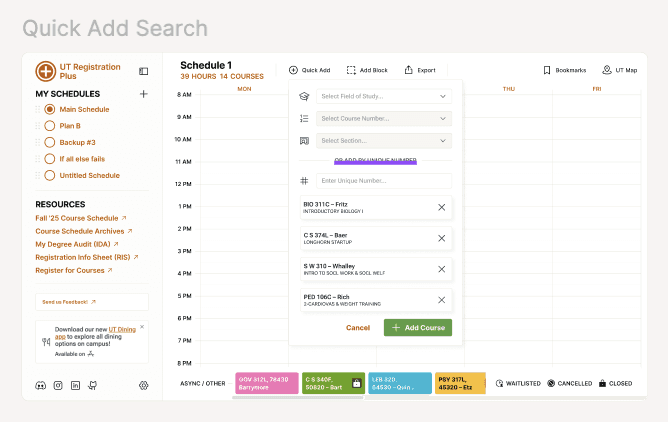This screenshot has width=668, height=422.
Task: Open the GitHub icon in sidebar footer
Action: pos(92,385)
